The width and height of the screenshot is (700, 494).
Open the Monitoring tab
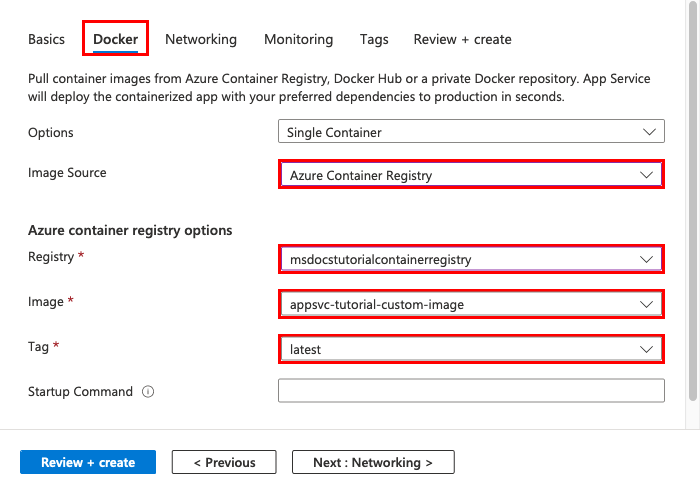(x=298, y=40)
